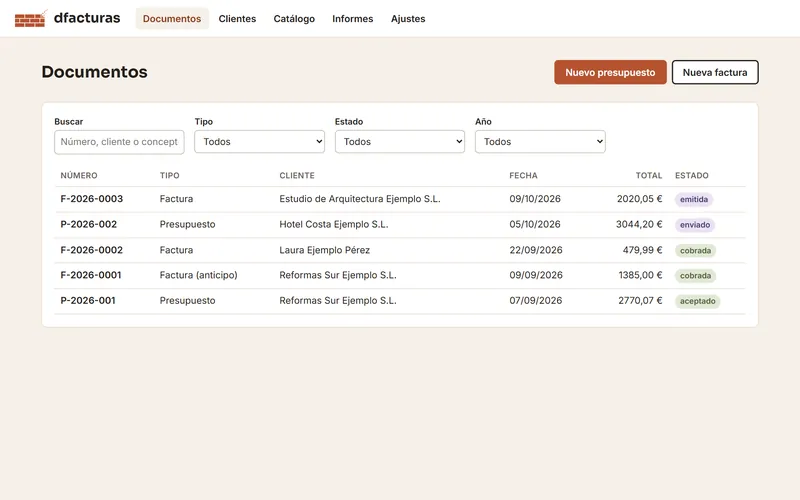This screenshot has width=800, height=500.
Task: Click the 479,99 € total
Action: point(642,250)
